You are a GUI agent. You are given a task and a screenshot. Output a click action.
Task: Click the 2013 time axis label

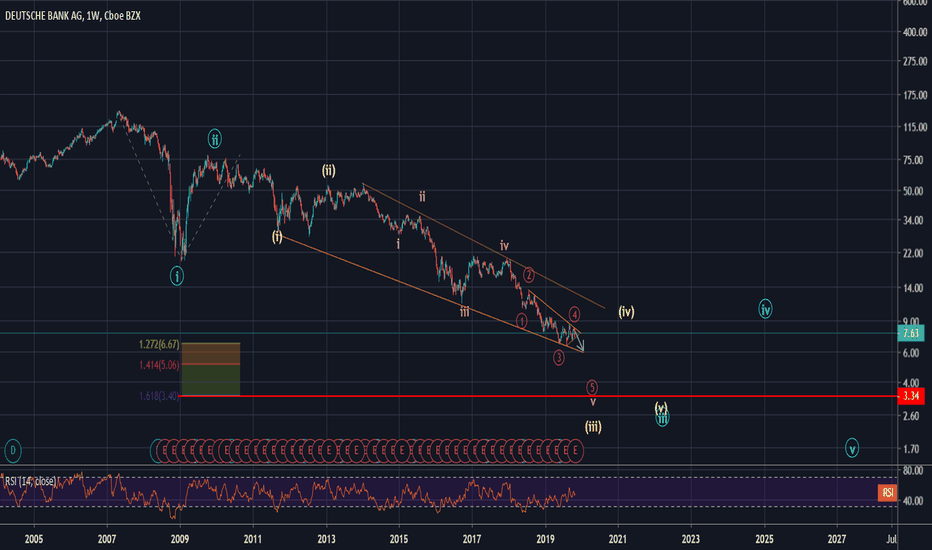click(326, 539)
